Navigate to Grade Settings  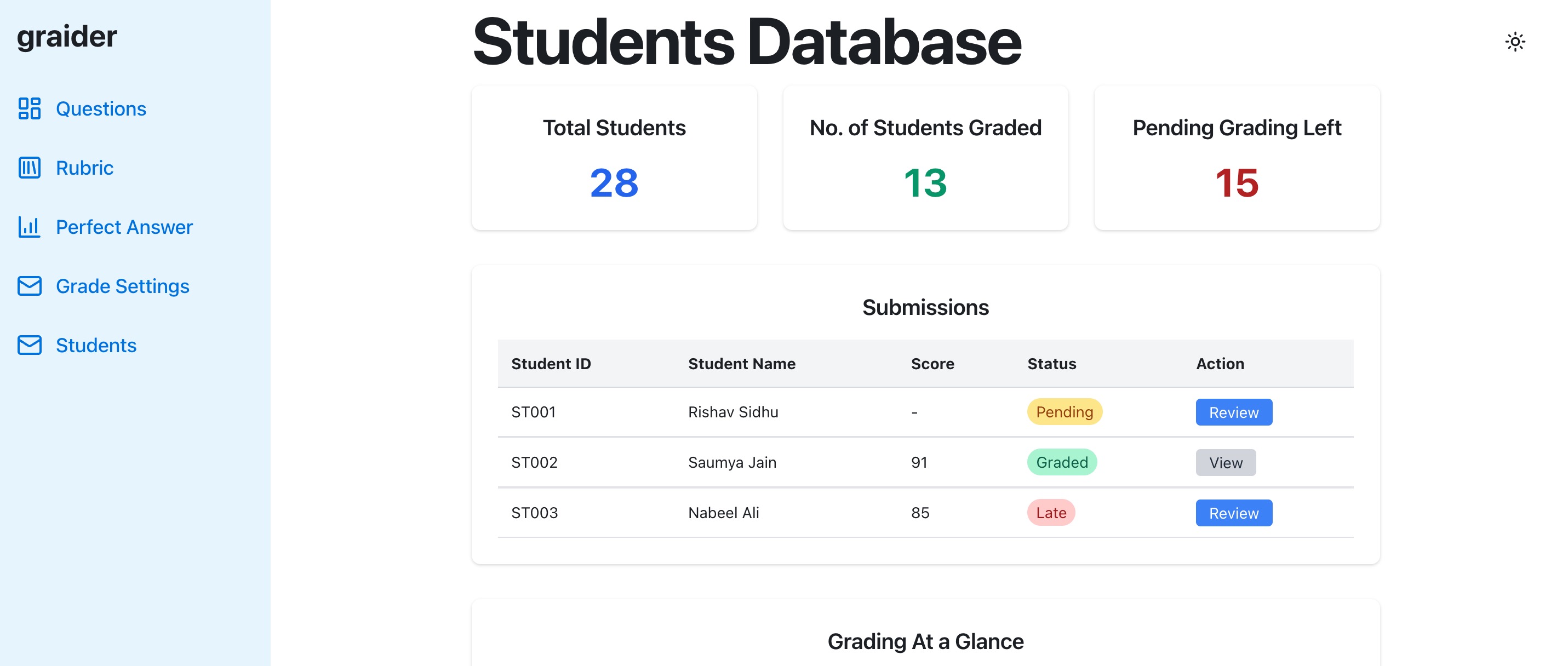[x=122, y=285]
